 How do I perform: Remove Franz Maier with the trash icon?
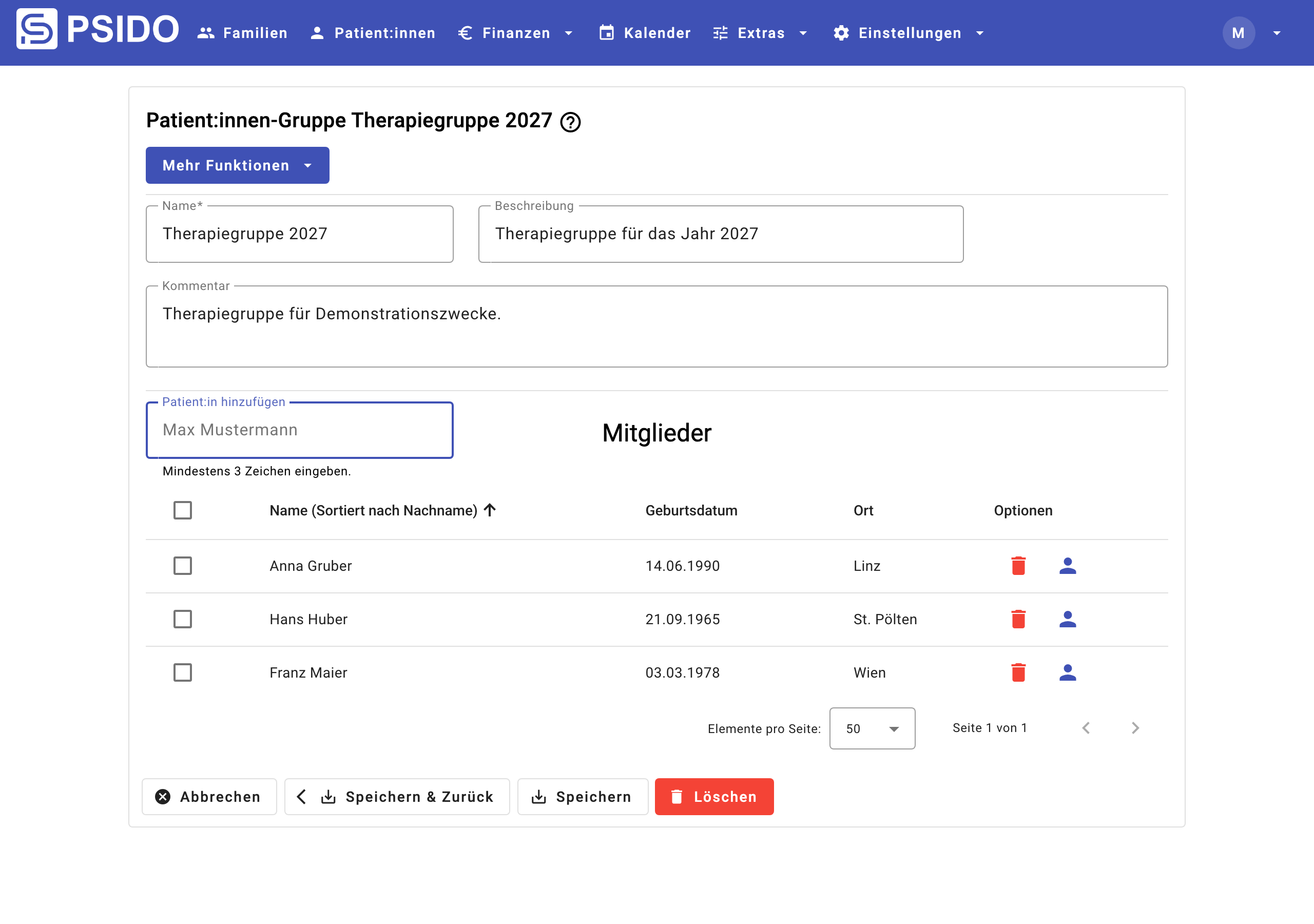tap(1018, 672)
